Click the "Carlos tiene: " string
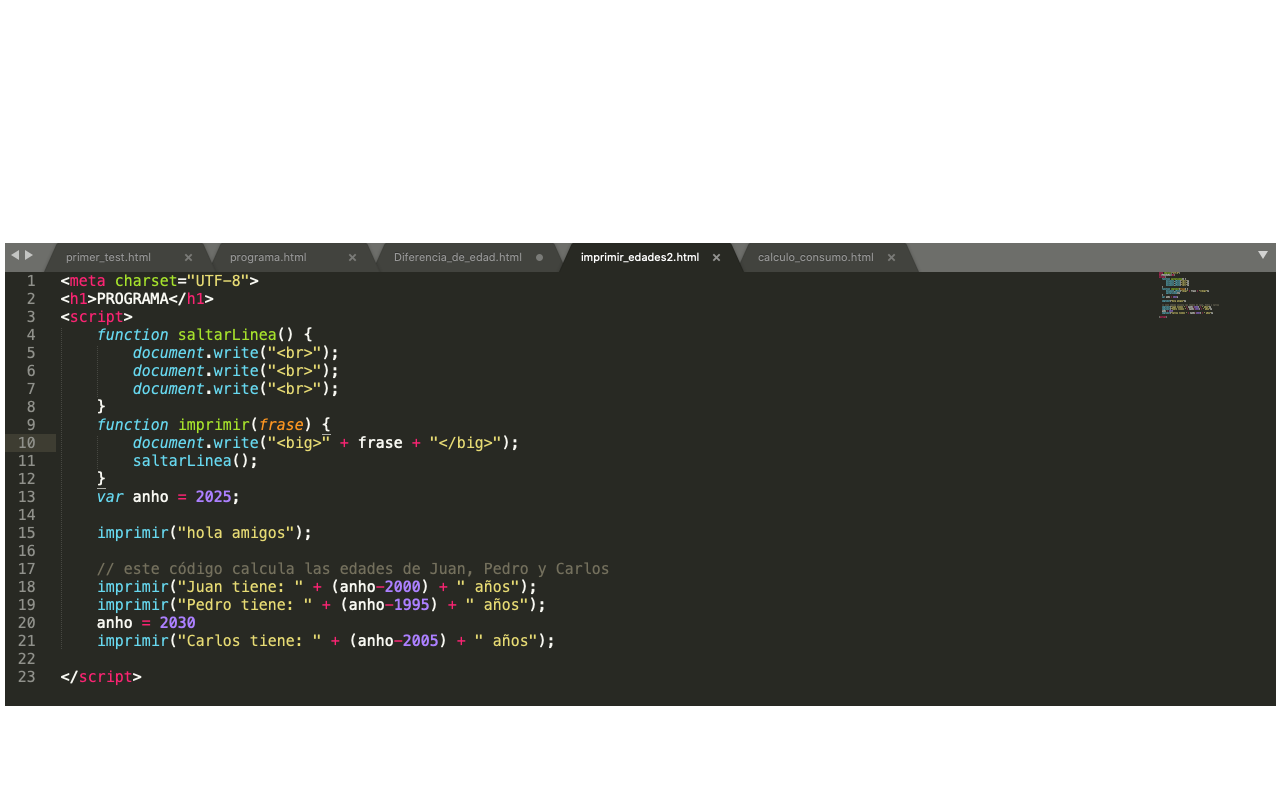The image size is (1280, 800). (250, 641)
